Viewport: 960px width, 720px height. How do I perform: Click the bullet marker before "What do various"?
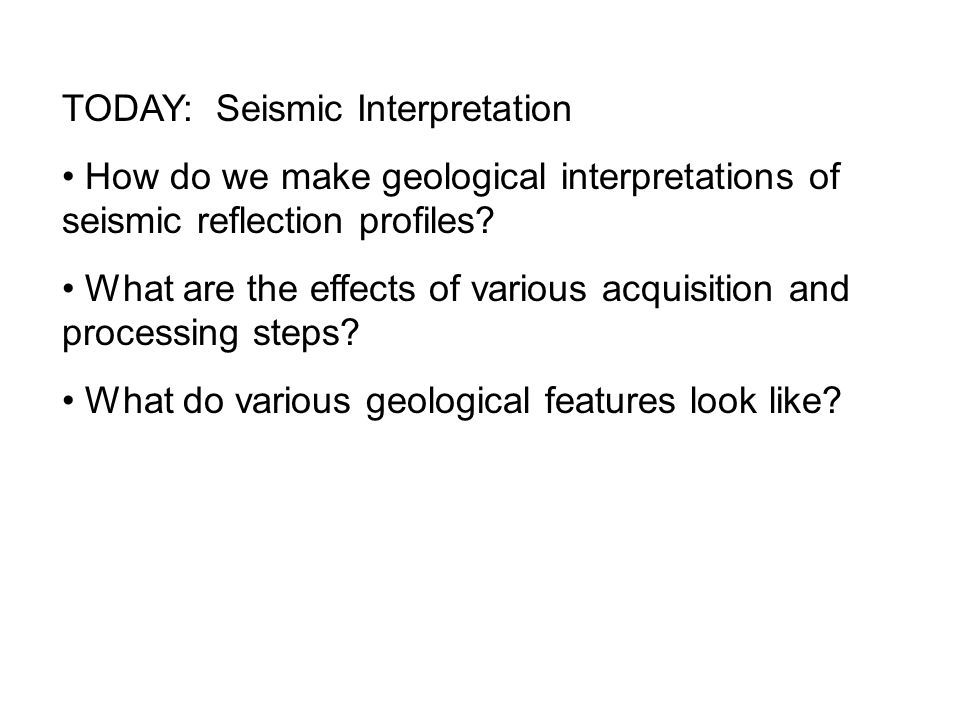pyautogui.click(x=68, y=402)
